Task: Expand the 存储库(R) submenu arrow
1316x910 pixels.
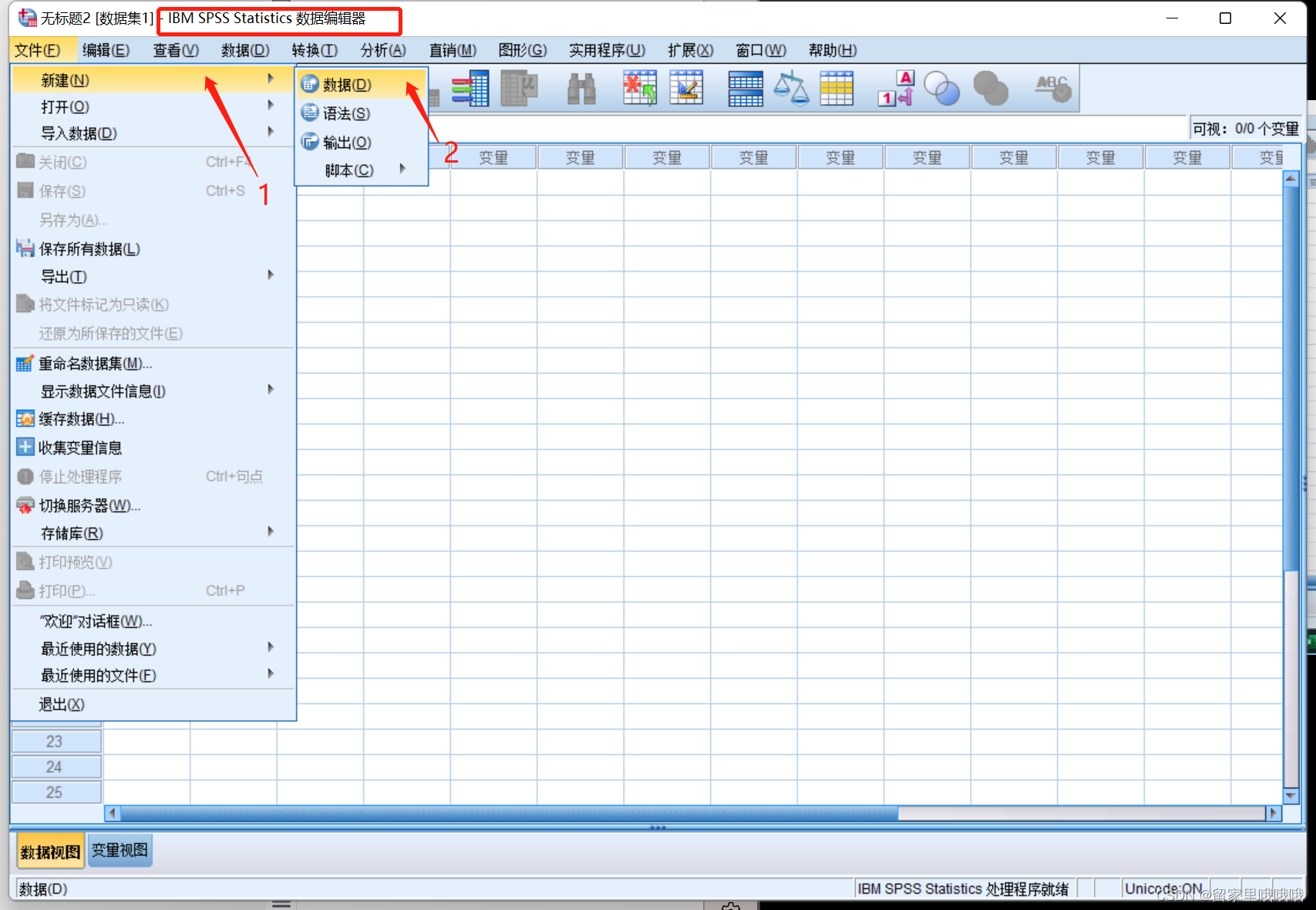Action: pyautogui.click(x=271, y=532)
